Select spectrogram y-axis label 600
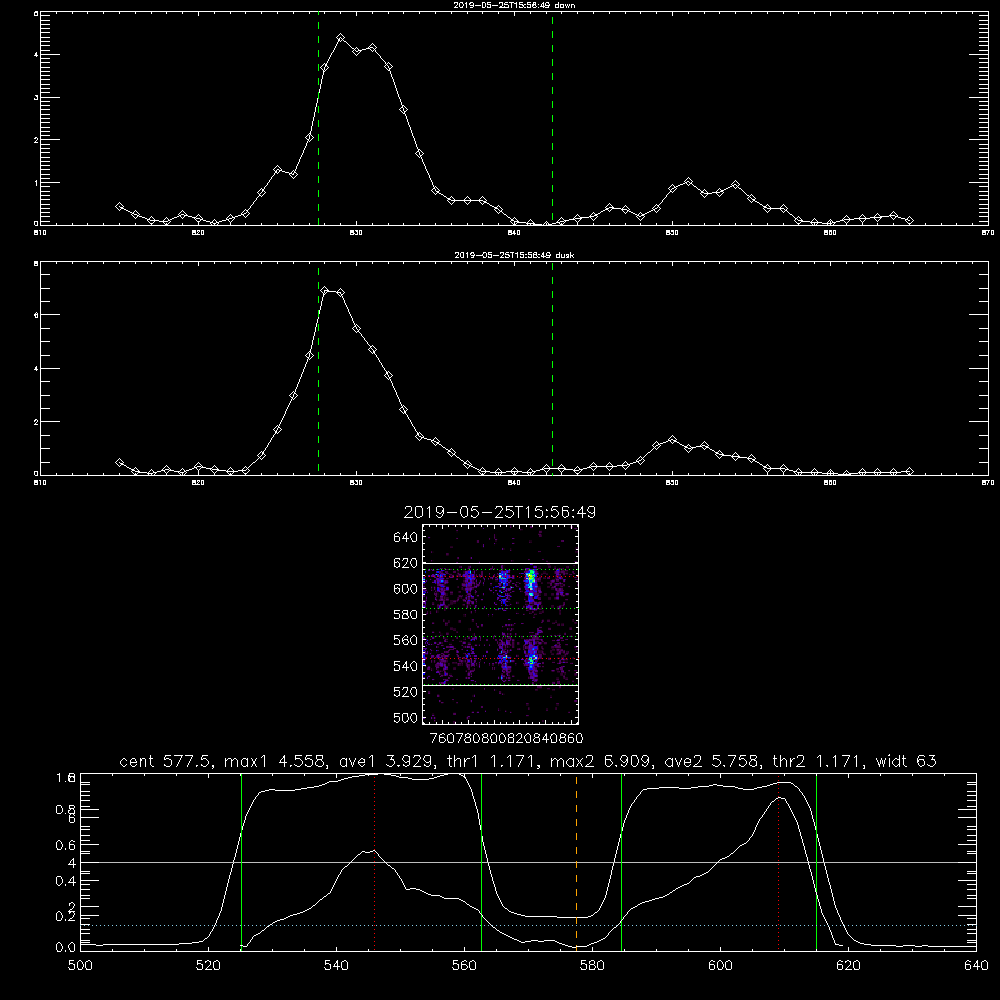 (406, 589)
